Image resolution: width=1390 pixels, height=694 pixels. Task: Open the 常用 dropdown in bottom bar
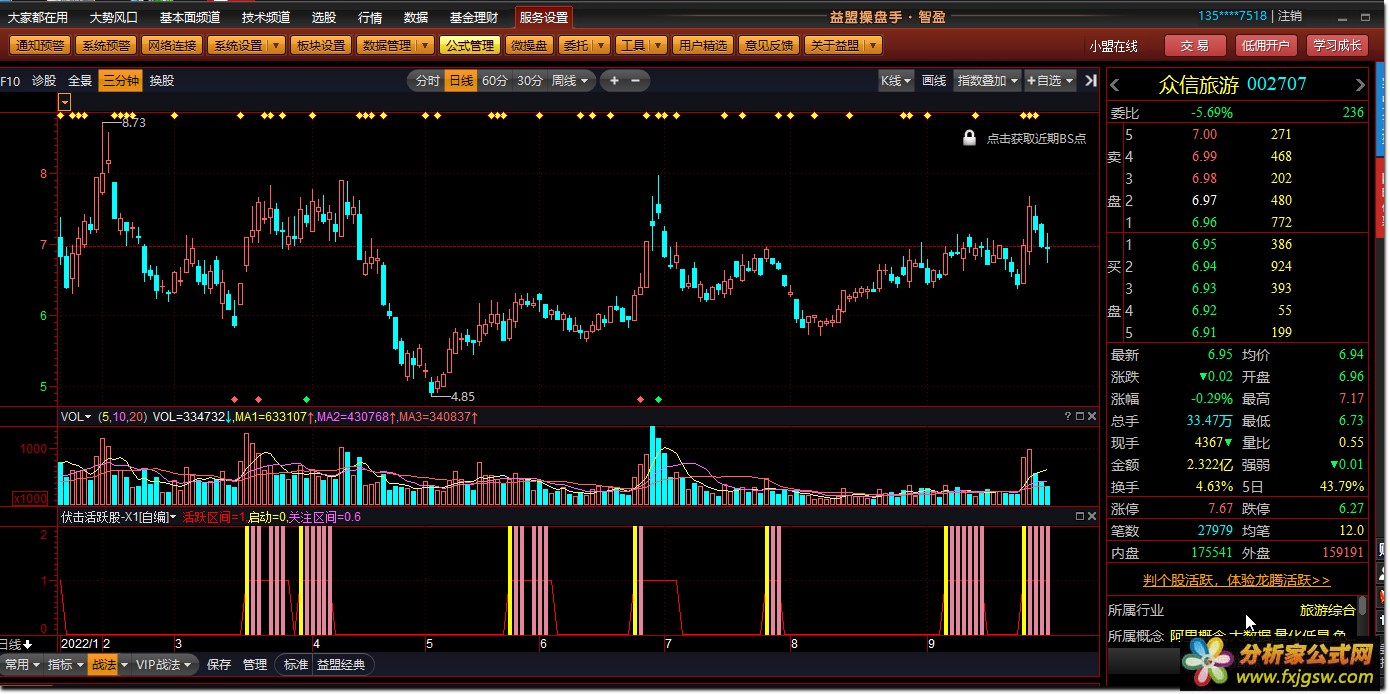point(22,665)
